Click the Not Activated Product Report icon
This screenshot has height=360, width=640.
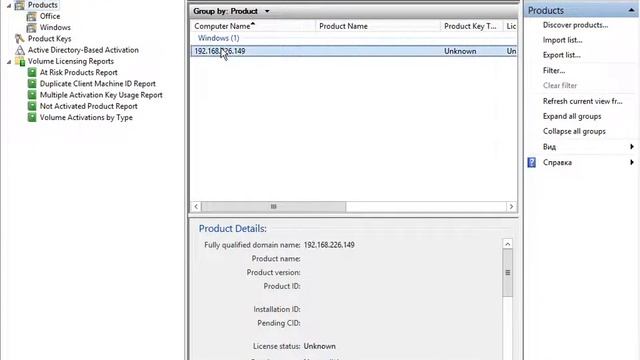point(32,106)
